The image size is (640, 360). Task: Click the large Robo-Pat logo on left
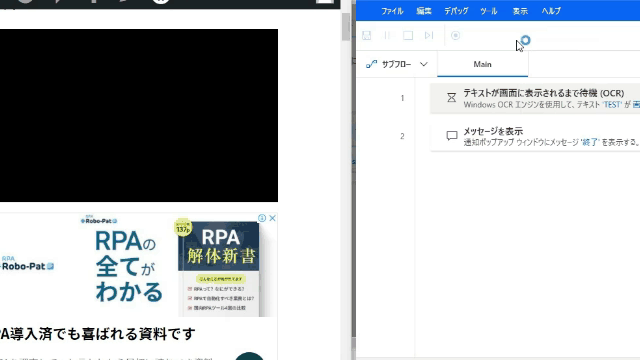27,264
